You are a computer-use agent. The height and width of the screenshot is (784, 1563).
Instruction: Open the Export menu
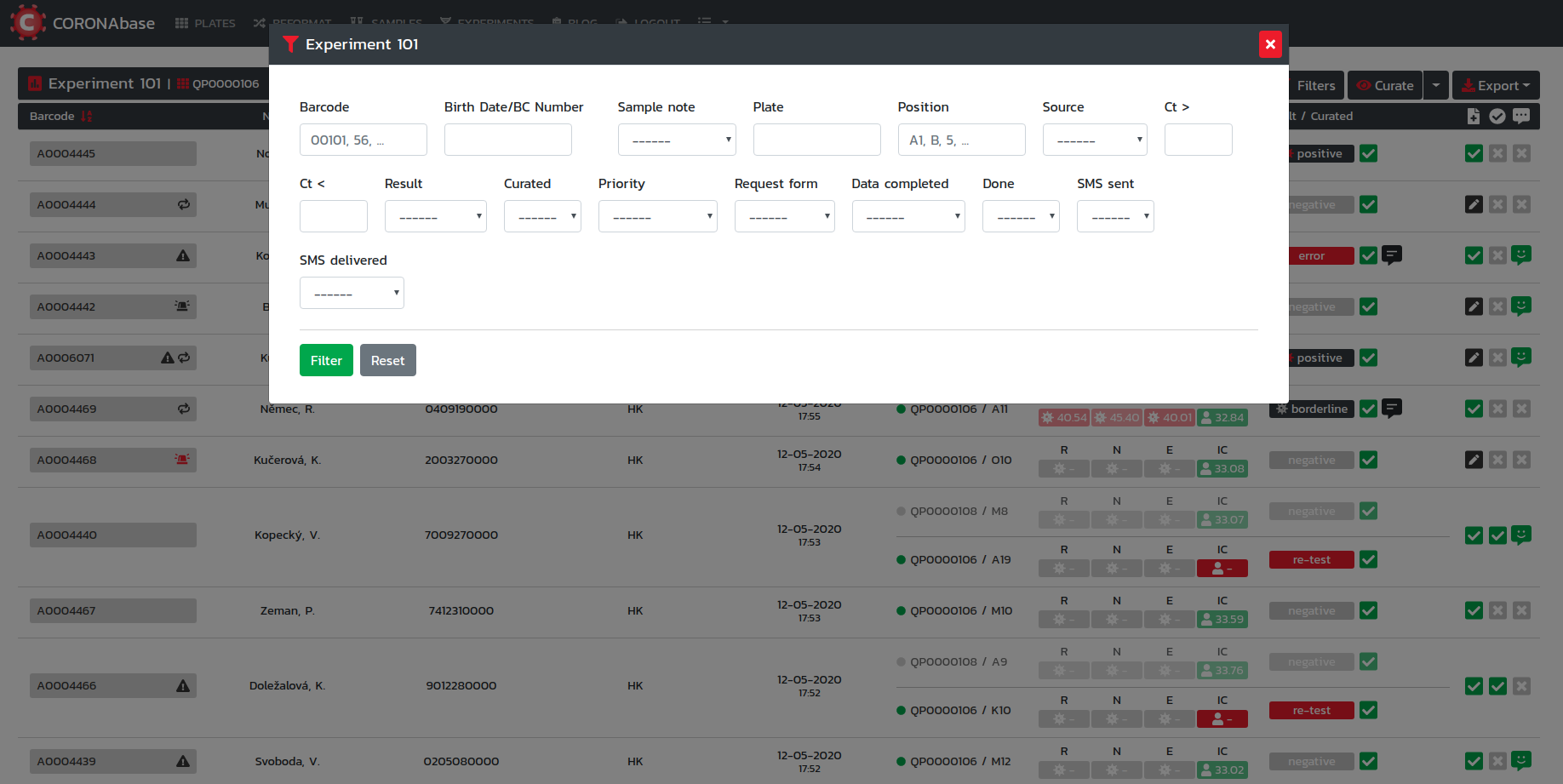[x=1496, y=85]
